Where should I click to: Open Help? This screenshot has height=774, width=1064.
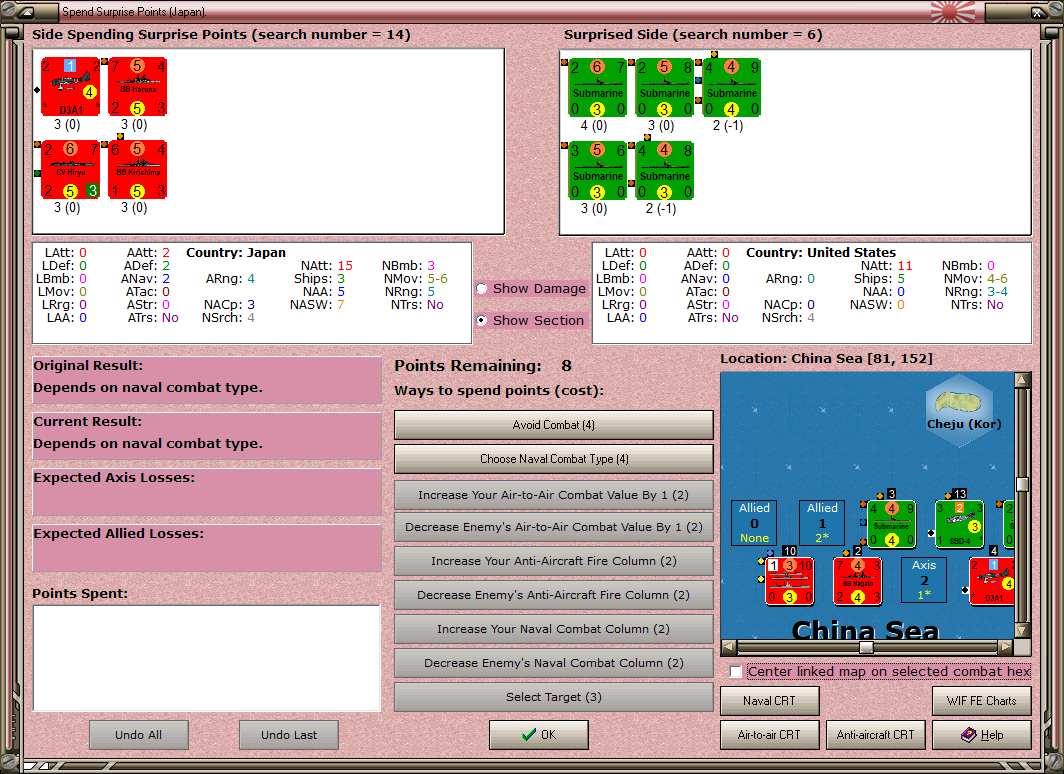pos(982,735)
